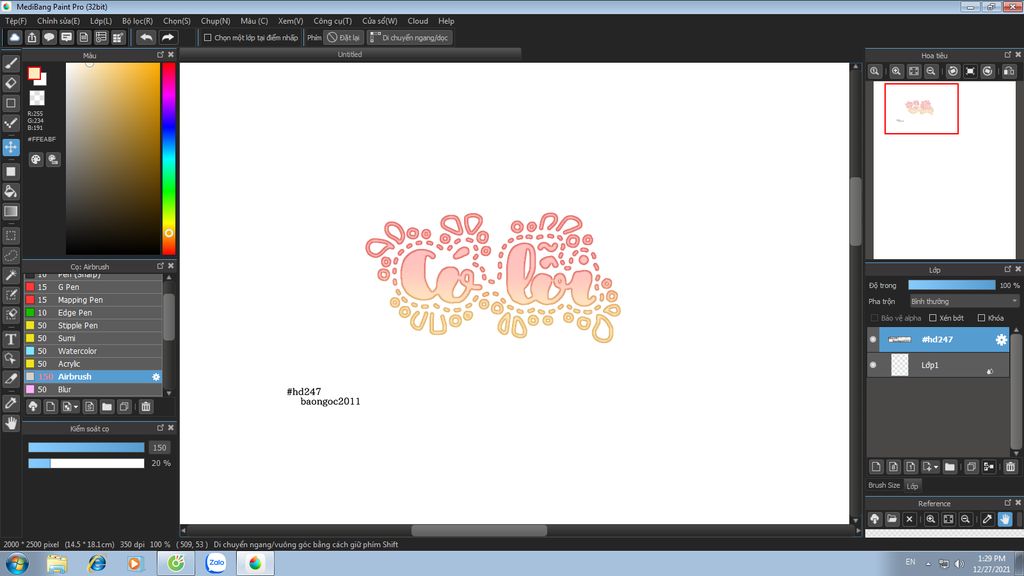Select the rectangular Select tool
Image resolution: width=1024 pixels, height=576 pixels.
click(11, 235)
